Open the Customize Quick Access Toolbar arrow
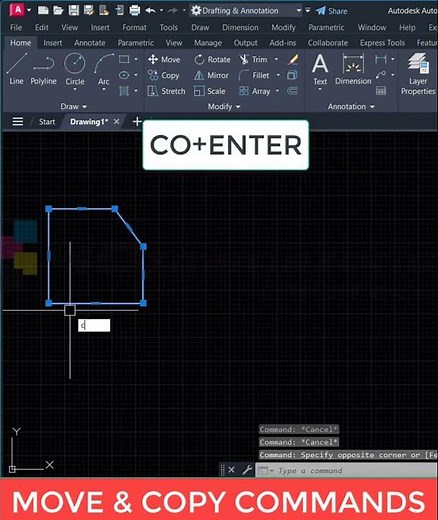Viewport: 438px width, 520px height. 307,11
